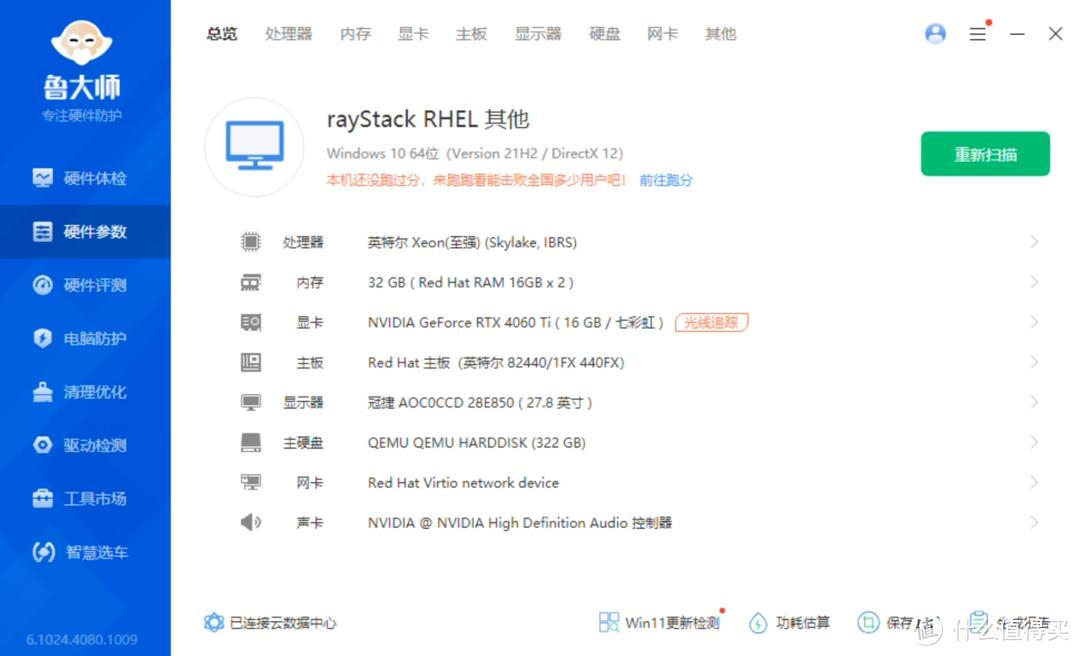This screenshot has width=1080, height=656.
Task: Expand the 主板 motherboard info row
Action: 1034,362
